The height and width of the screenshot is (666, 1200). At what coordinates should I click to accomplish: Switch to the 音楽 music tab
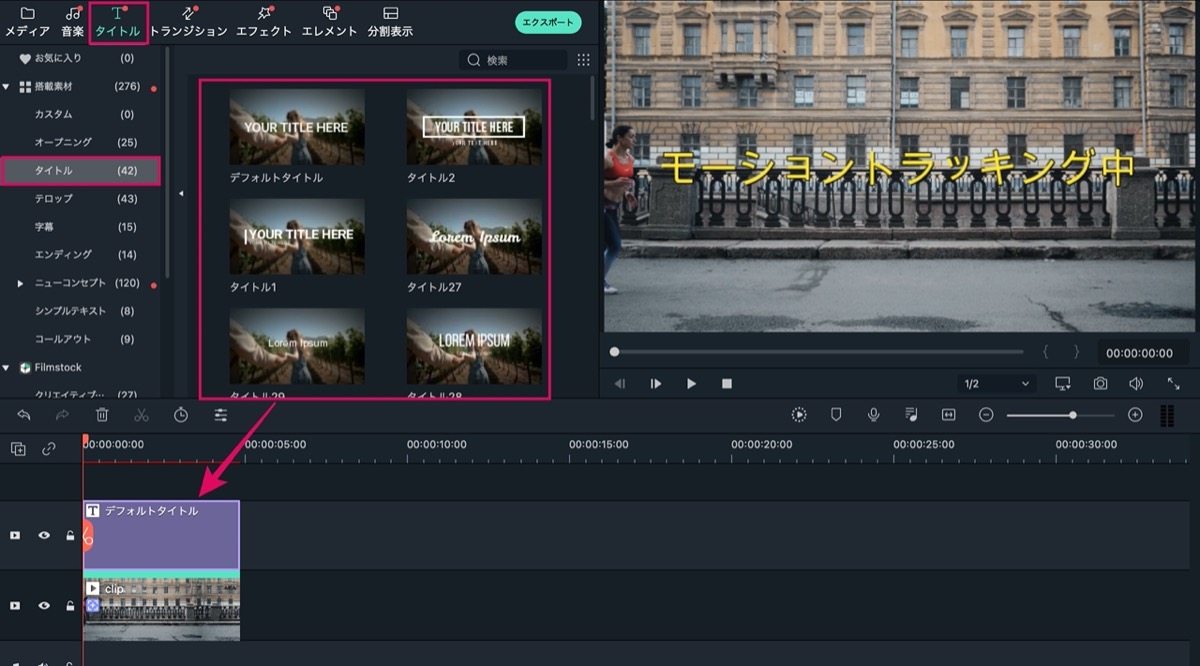click(x=72, y=21)
